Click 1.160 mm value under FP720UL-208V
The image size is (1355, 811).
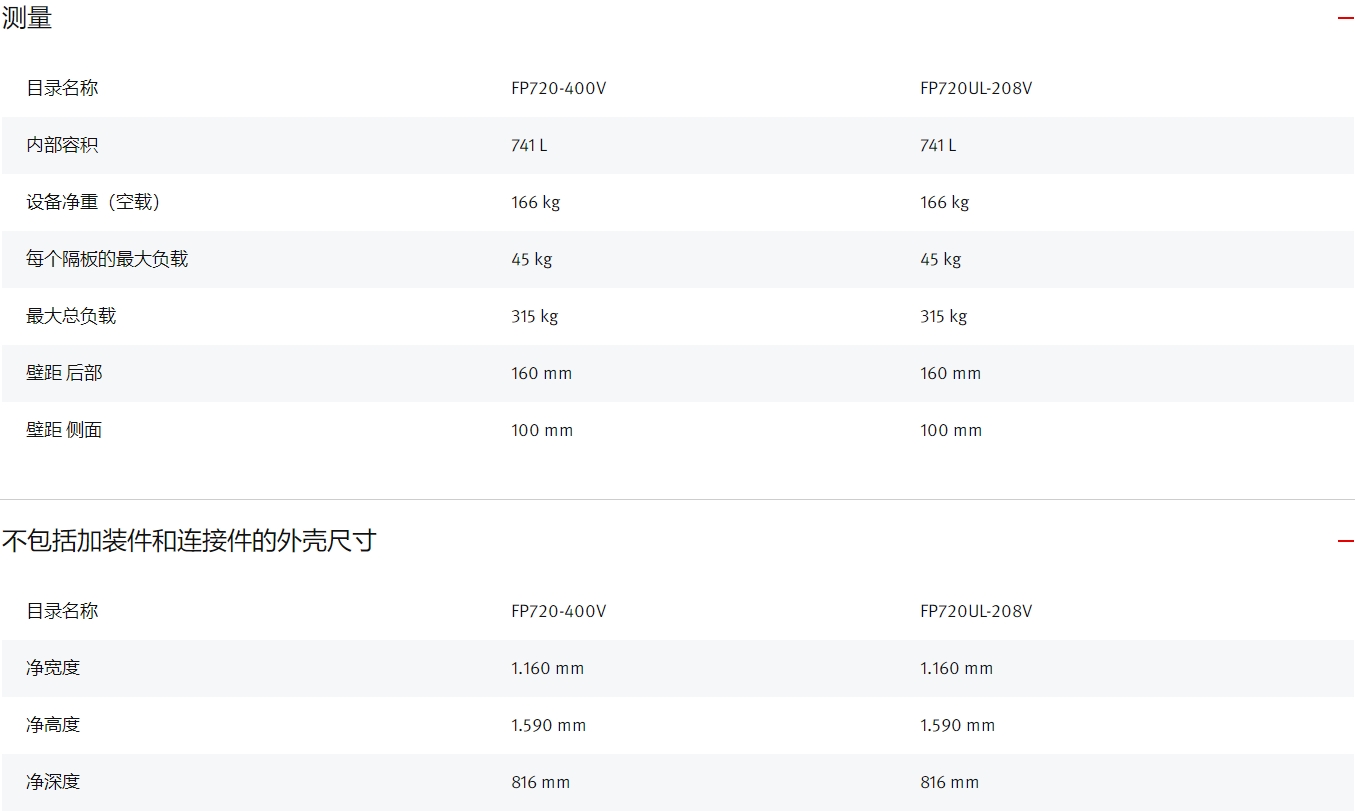[957, 668]
